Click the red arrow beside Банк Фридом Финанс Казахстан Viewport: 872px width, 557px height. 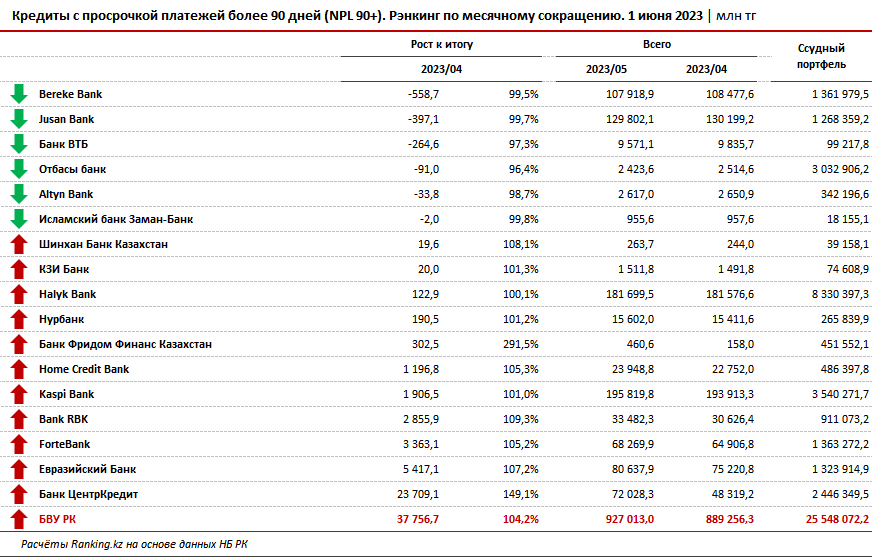[x=19, y=344]
